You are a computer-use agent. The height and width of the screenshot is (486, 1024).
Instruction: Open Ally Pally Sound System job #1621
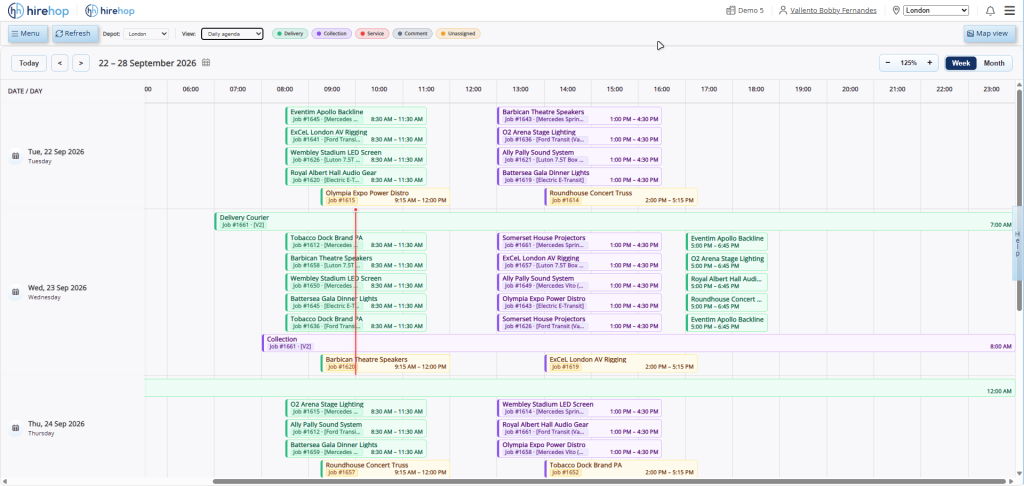coord(579,156)
